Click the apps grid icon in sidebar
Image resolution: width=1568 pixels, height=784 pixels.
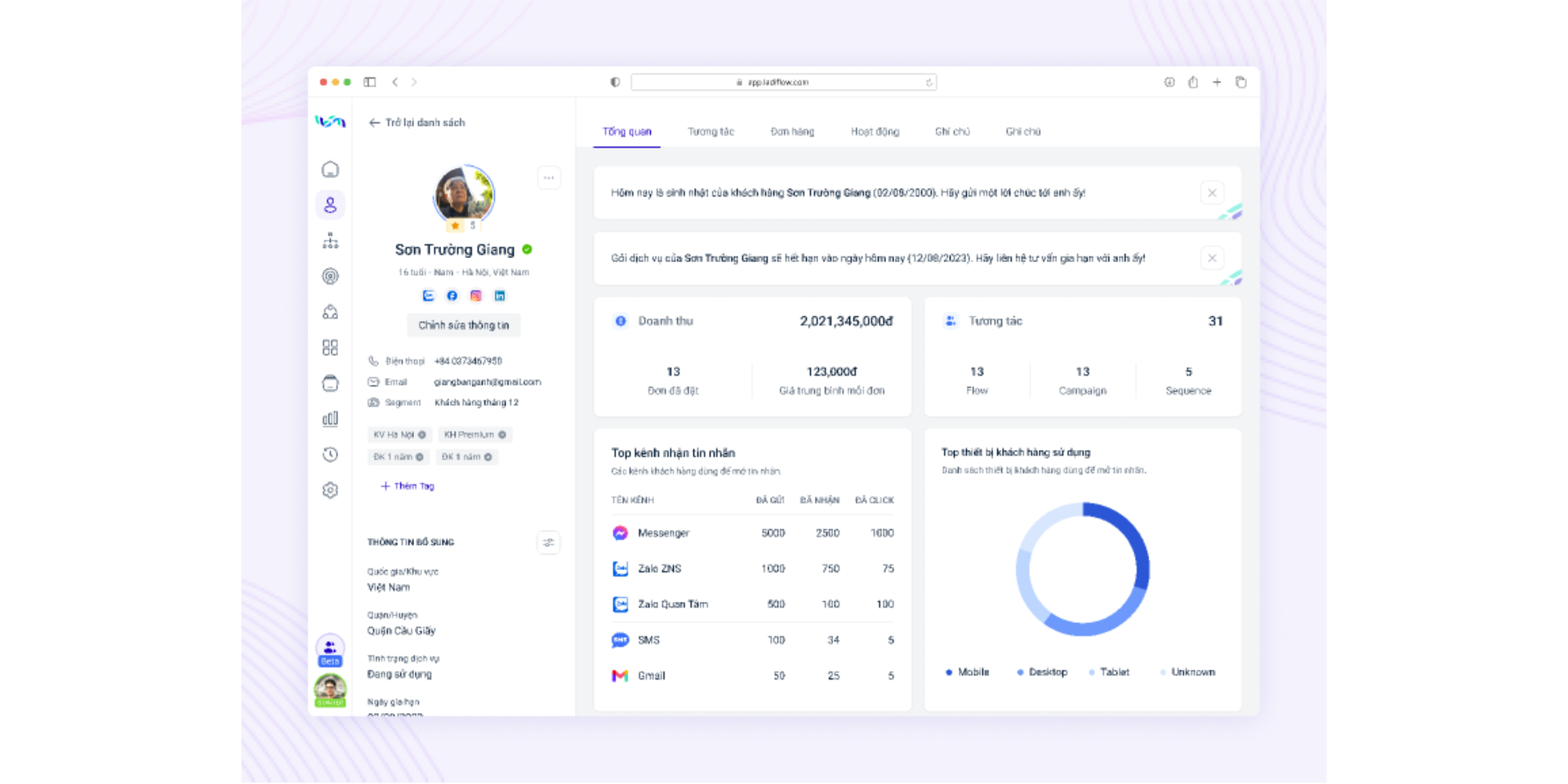pos(330,347)
